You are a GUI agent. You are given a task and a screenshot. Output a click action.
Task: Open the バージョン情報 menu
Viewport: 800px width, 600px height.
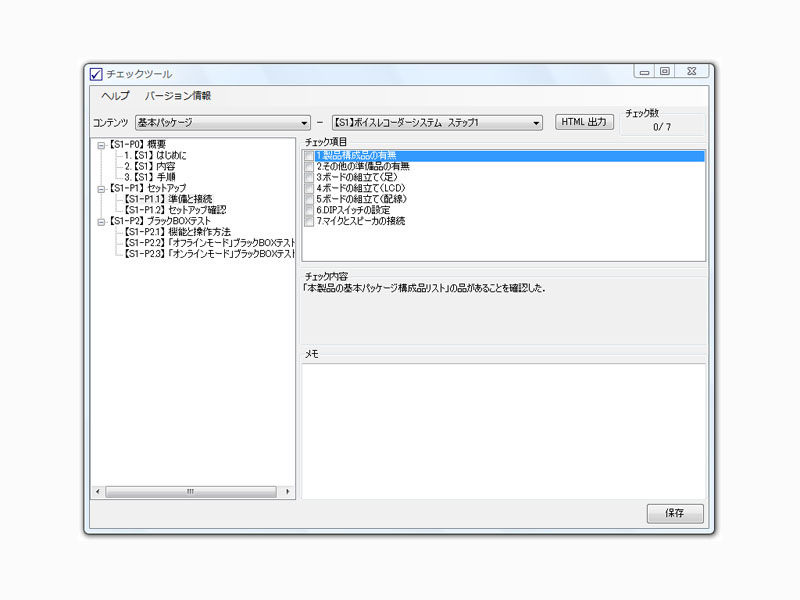click(x=178, y=95)
